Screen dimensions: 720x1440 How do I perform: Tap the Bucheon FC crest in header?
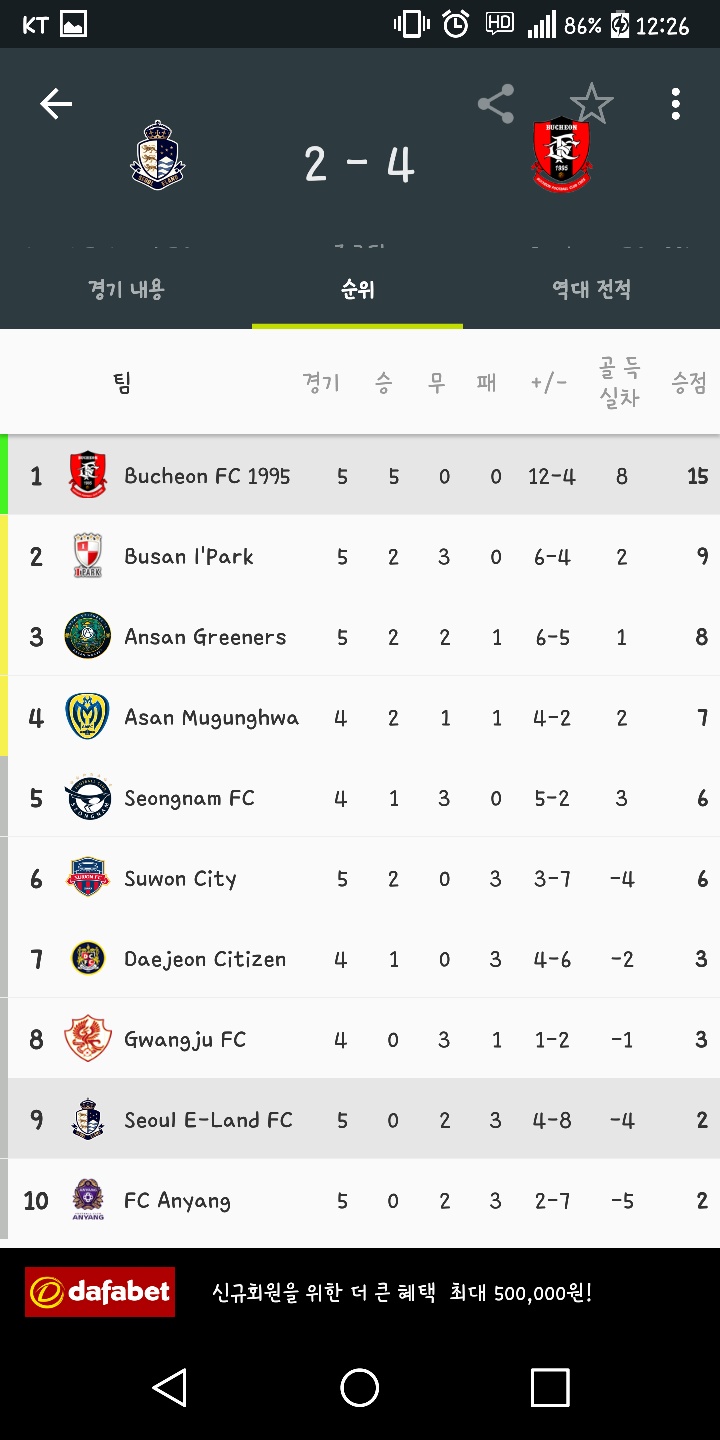coord(561,155)
